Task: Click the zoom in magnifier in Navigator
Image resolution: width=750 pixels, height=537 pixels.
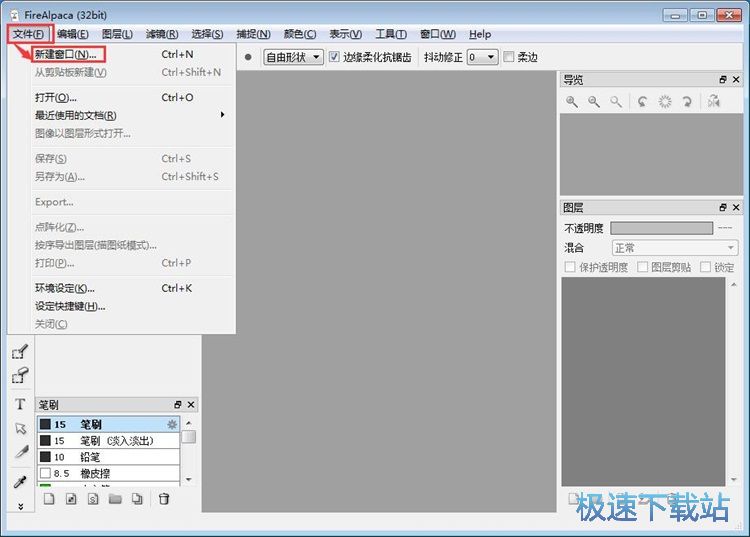Action: click(x=572, y=102)
